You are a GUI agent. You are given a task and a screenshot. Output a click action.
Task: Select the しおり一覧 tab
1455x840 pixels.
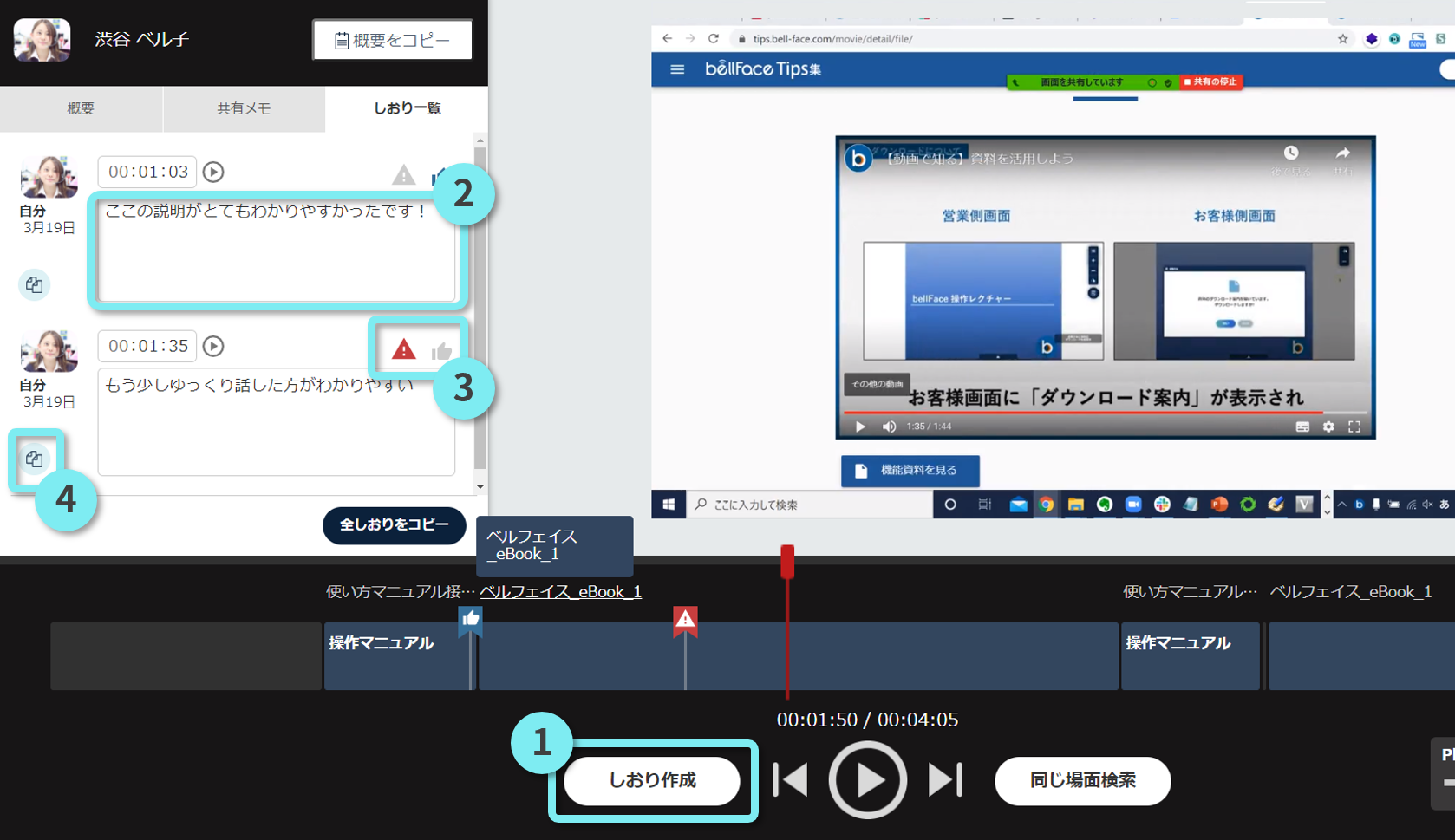(407, 108)
